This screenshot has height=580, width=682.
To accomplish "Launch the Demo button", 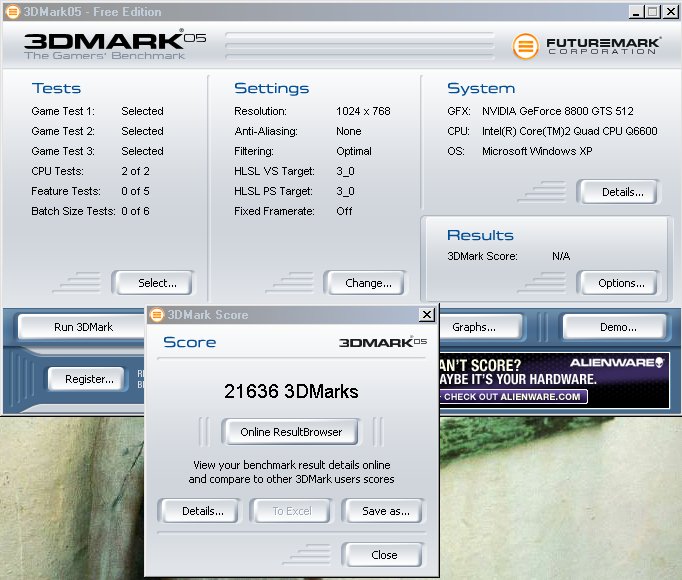I will point(615,327).
